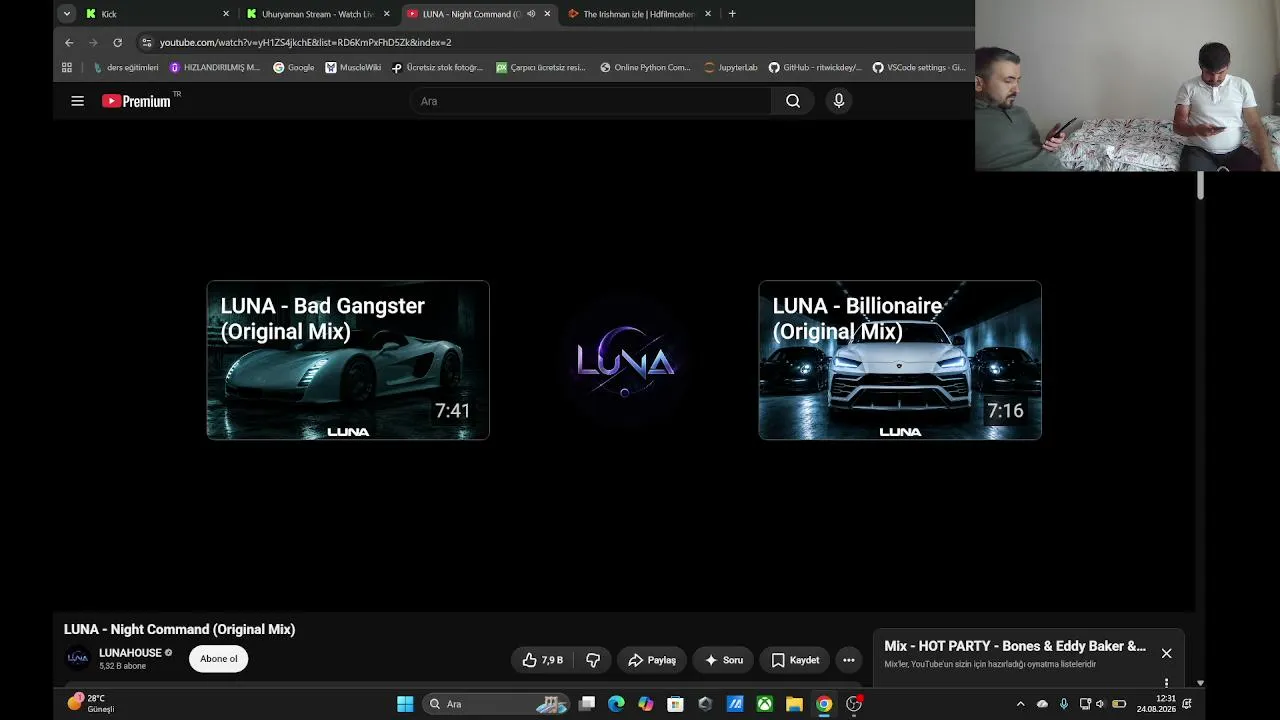Switch to The Irishman izle tab
The height and width of the screenshot is (720, 1280).
tap(639, 14)
